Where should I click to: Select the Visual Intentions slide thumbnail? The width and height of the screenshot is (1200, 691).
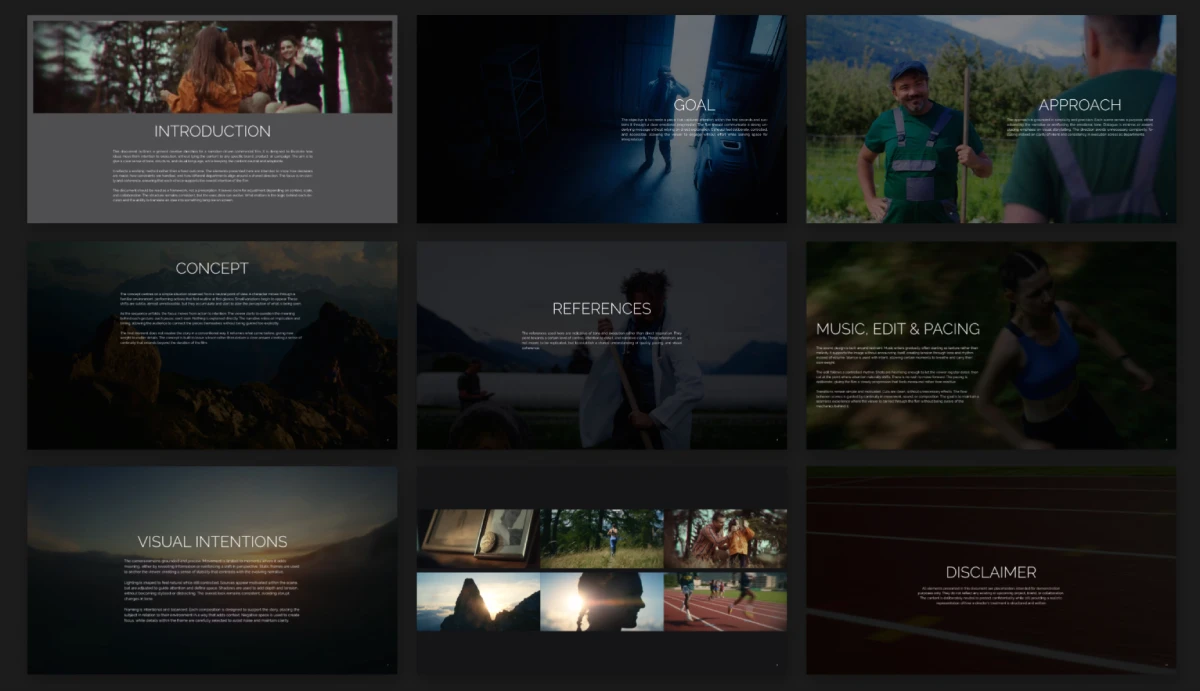tap(212, 571)
